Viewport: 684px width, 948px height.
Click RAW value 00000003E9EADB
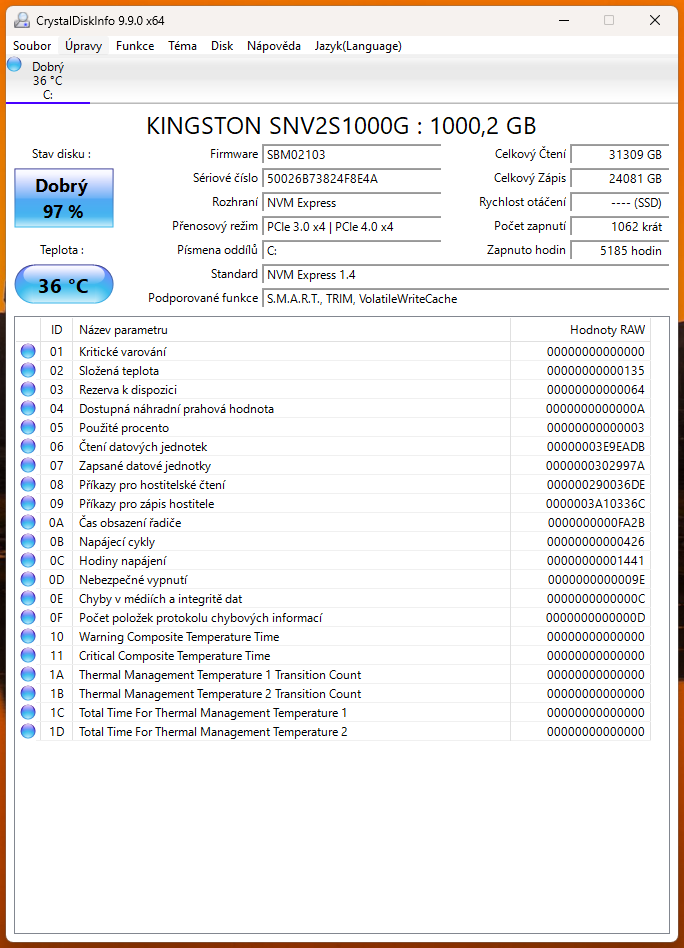pyautogui.click(x=596, y=447)
